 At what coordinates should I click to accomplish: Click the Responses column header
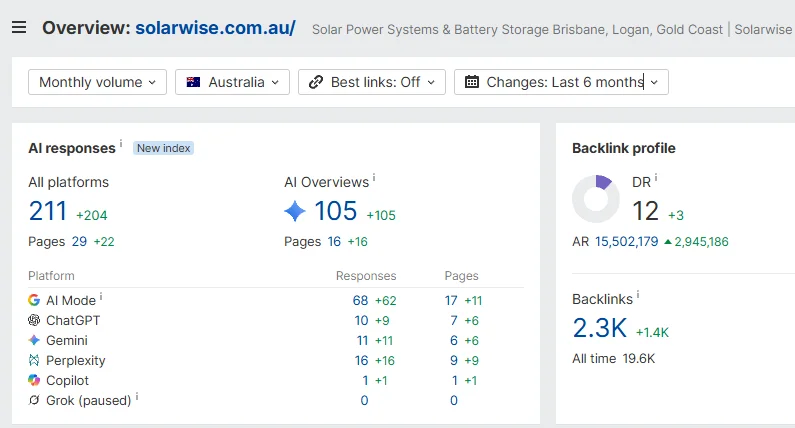point(366,276)
